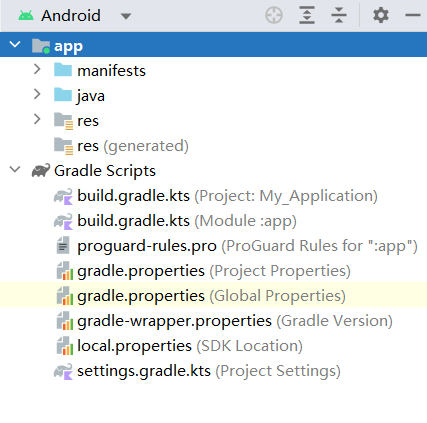Open proguard-rules.pro file

[247, 246]
